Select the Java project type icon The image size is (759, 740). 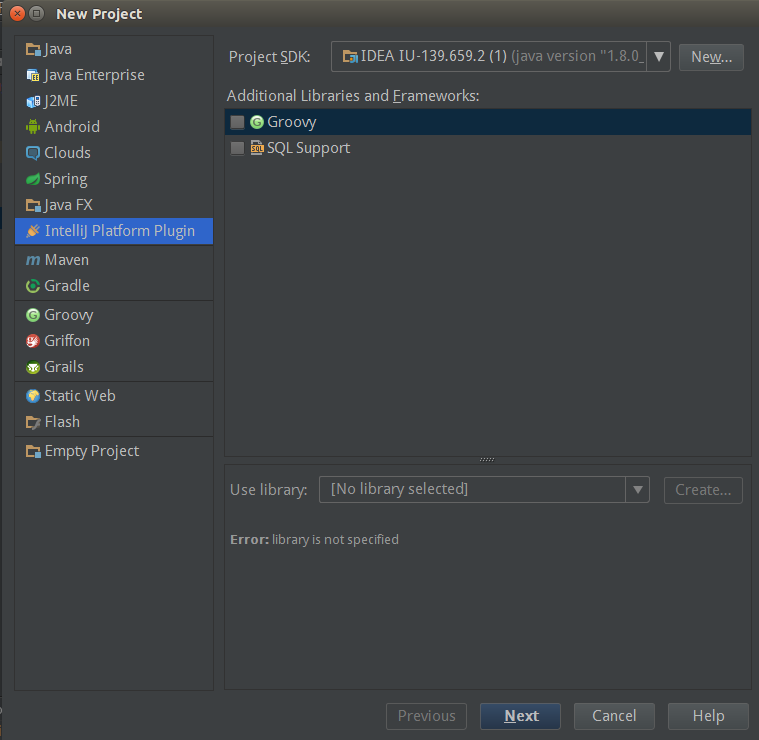(x=33, y=49)
